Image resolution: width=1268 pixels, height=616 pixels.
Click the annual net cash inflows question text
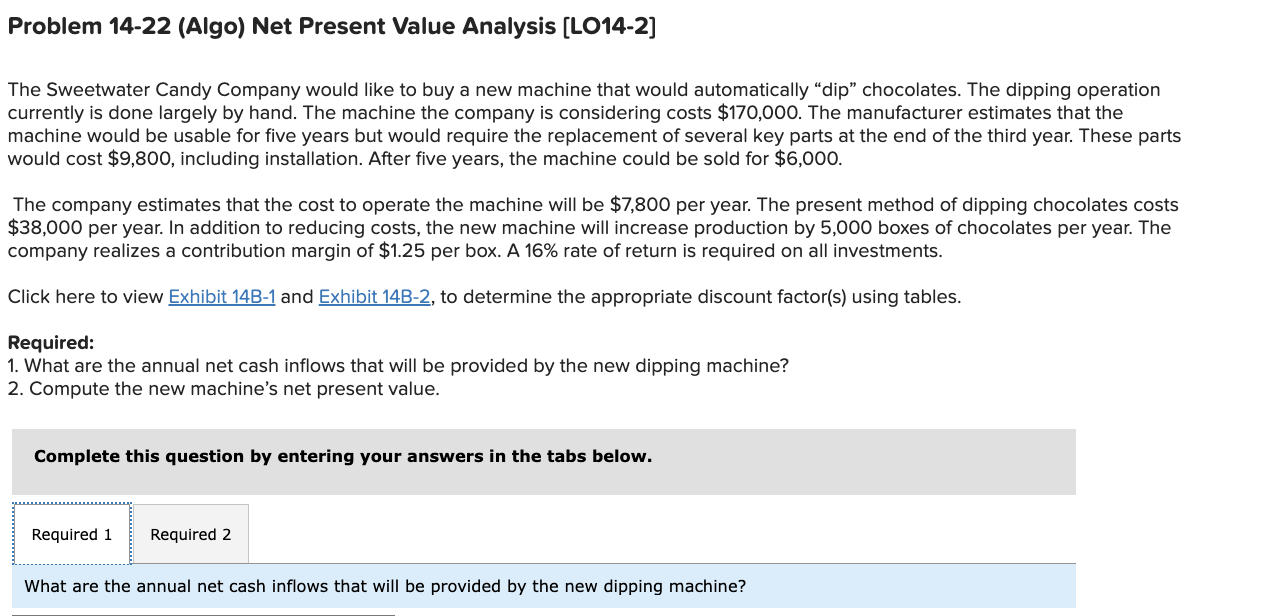(398, 365)
